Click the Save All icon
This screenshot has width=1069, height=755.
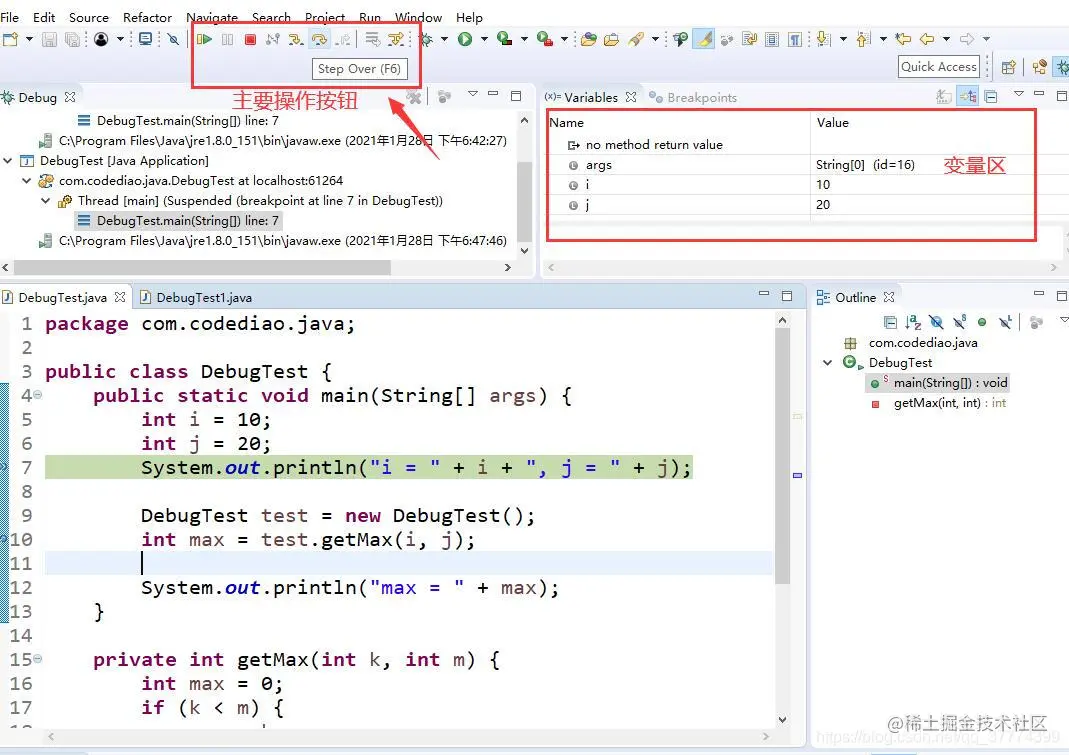[x=72, y=40]
